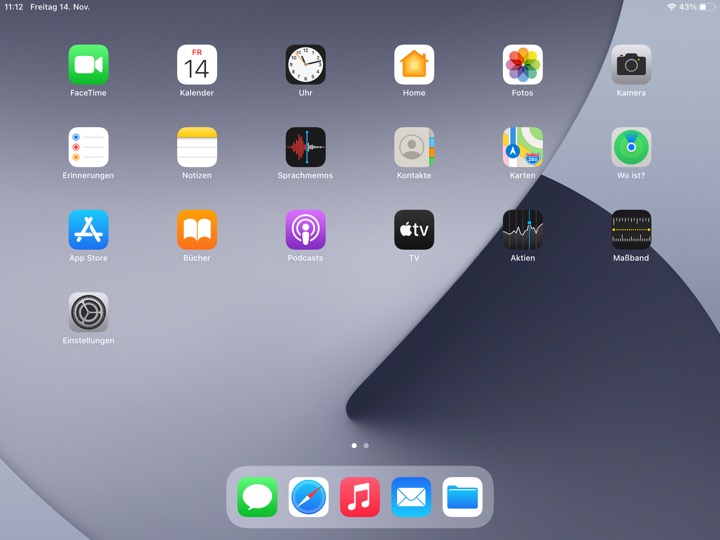Open the Fotos app
The image size is (720, 540).
click(523, 64)
